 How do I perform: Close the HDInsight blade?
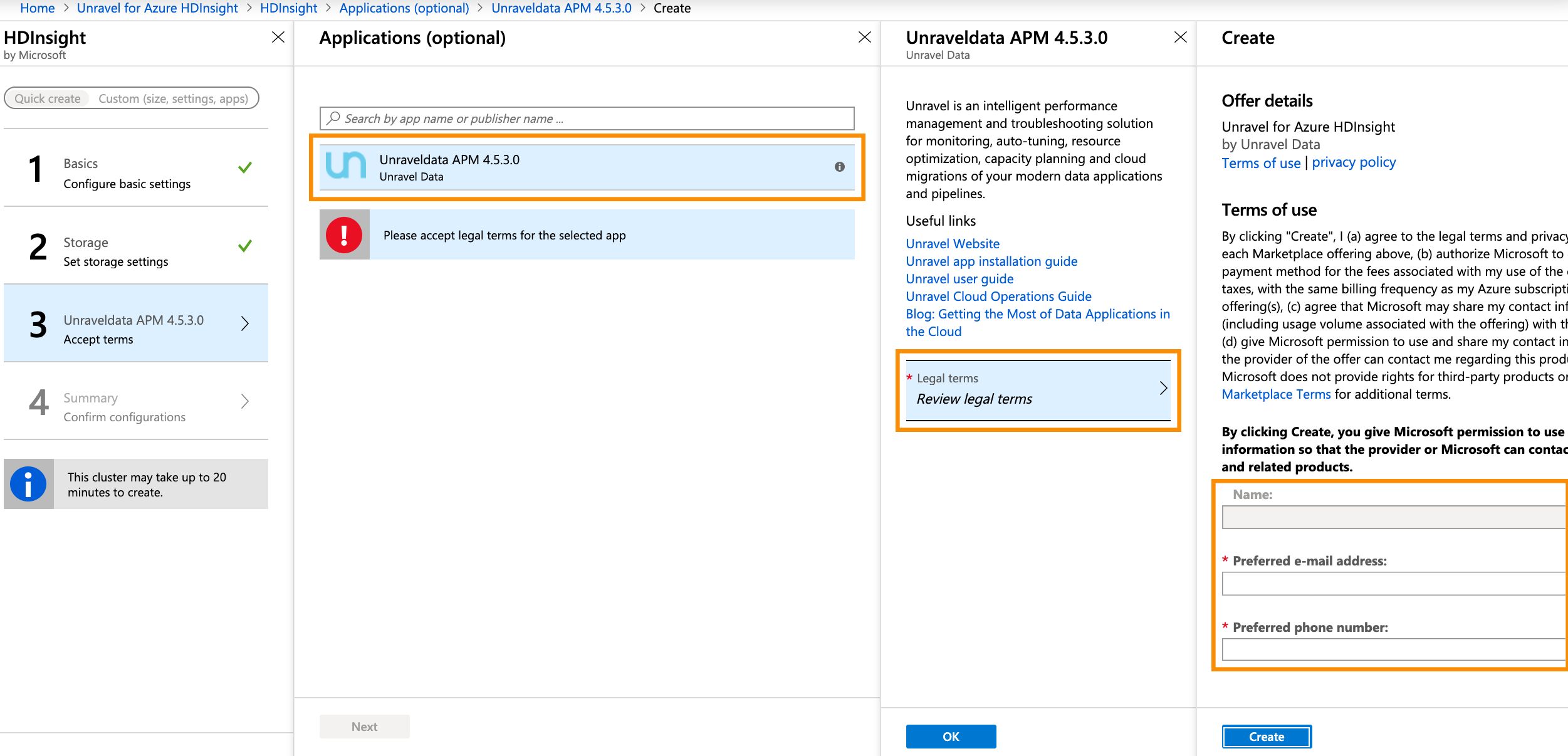click(278, 38)
